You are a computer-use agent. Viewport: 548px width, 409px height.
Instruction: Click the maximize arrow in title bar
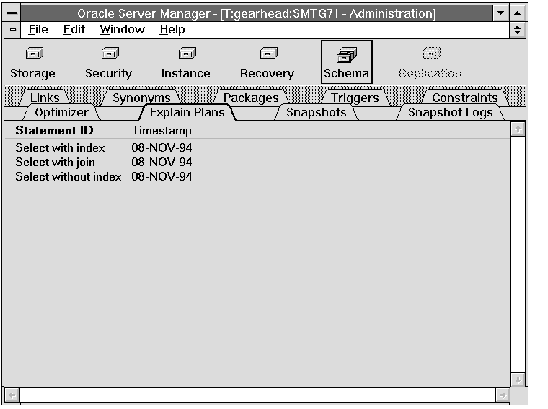518,13
